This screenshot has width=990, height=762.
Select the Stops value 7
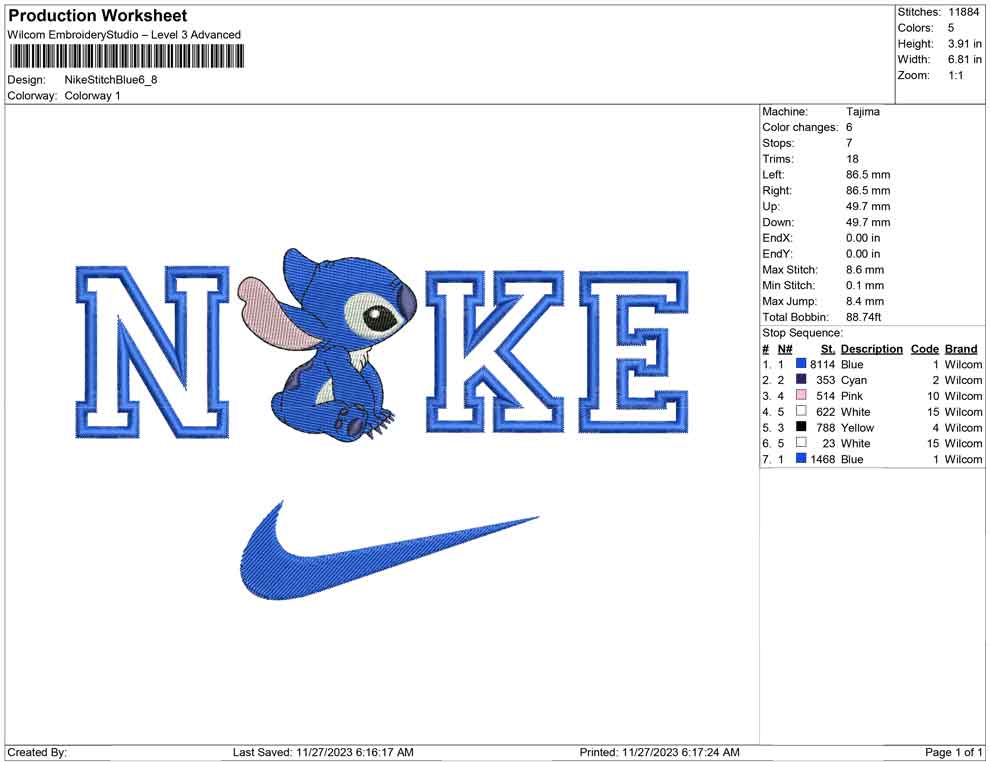(x=849, y=143)
